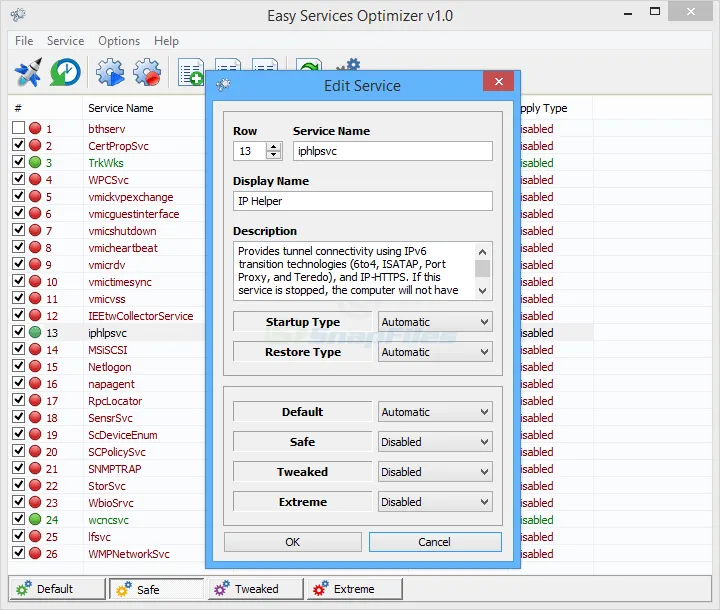Click the app gear icon in main title bar
This screenshot has width=720, height=610.
(x=18, y=15)
